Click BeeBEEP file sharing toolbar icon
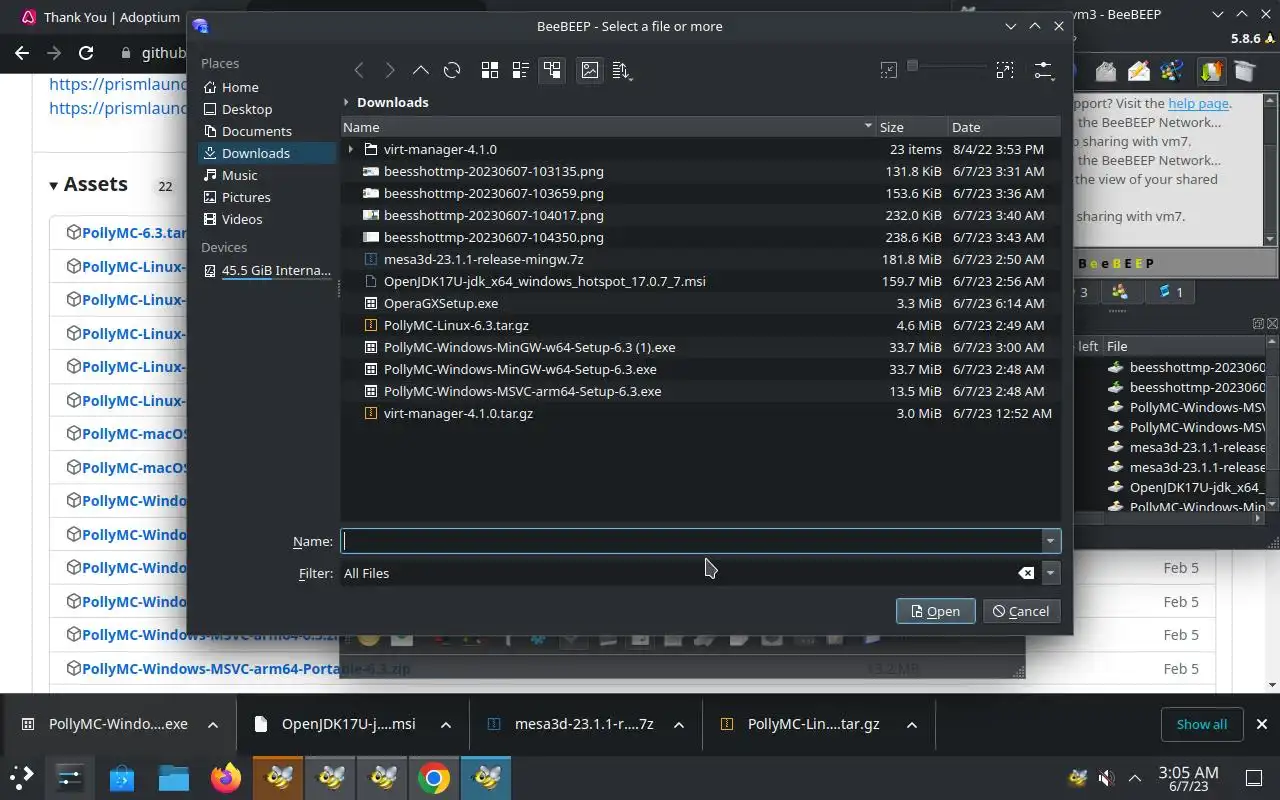Viewport: 1280px width, 800px height. coord(1210,71)
